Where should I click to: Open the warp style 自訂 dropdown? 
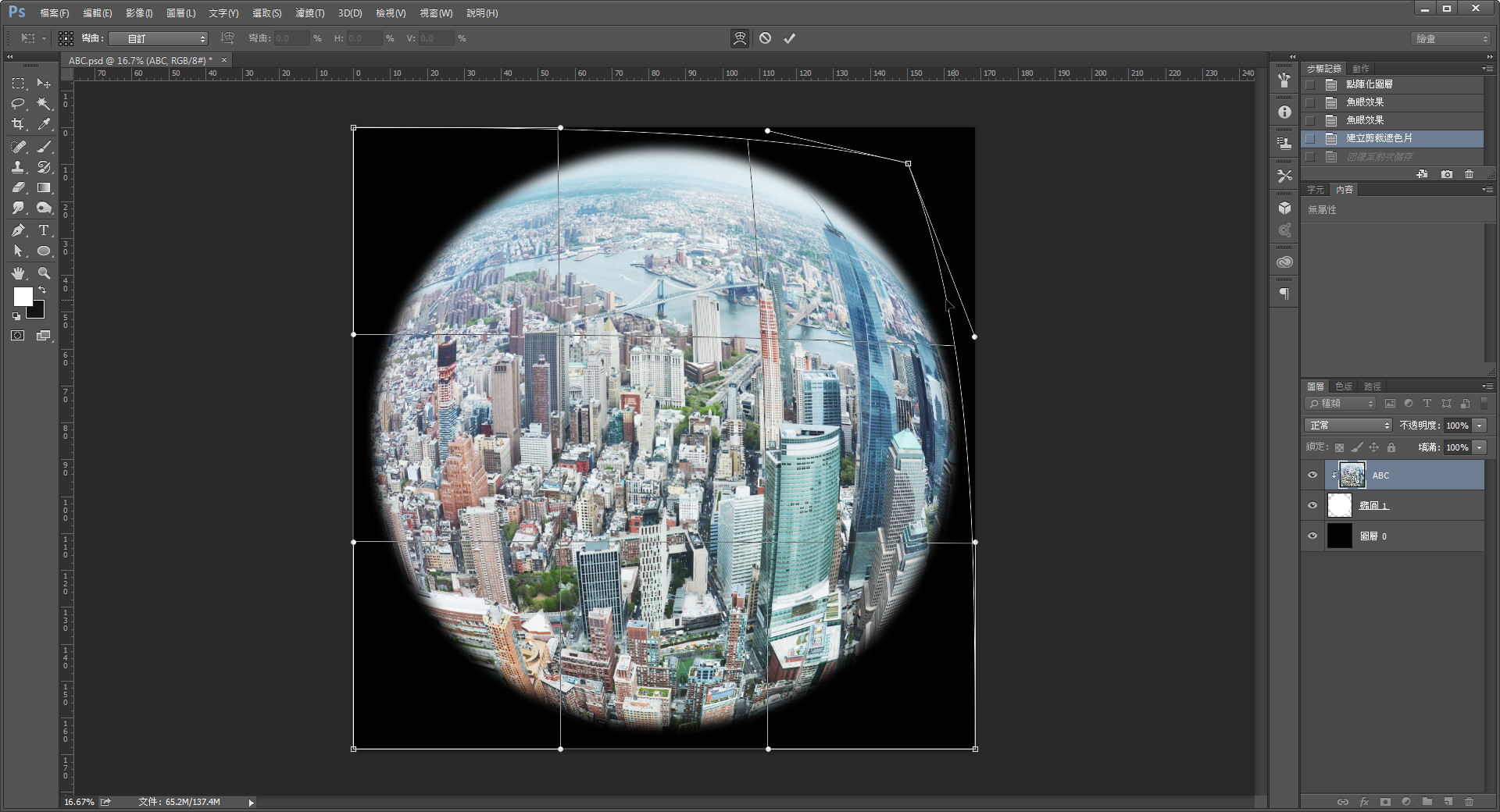click(x=158, y=38)
